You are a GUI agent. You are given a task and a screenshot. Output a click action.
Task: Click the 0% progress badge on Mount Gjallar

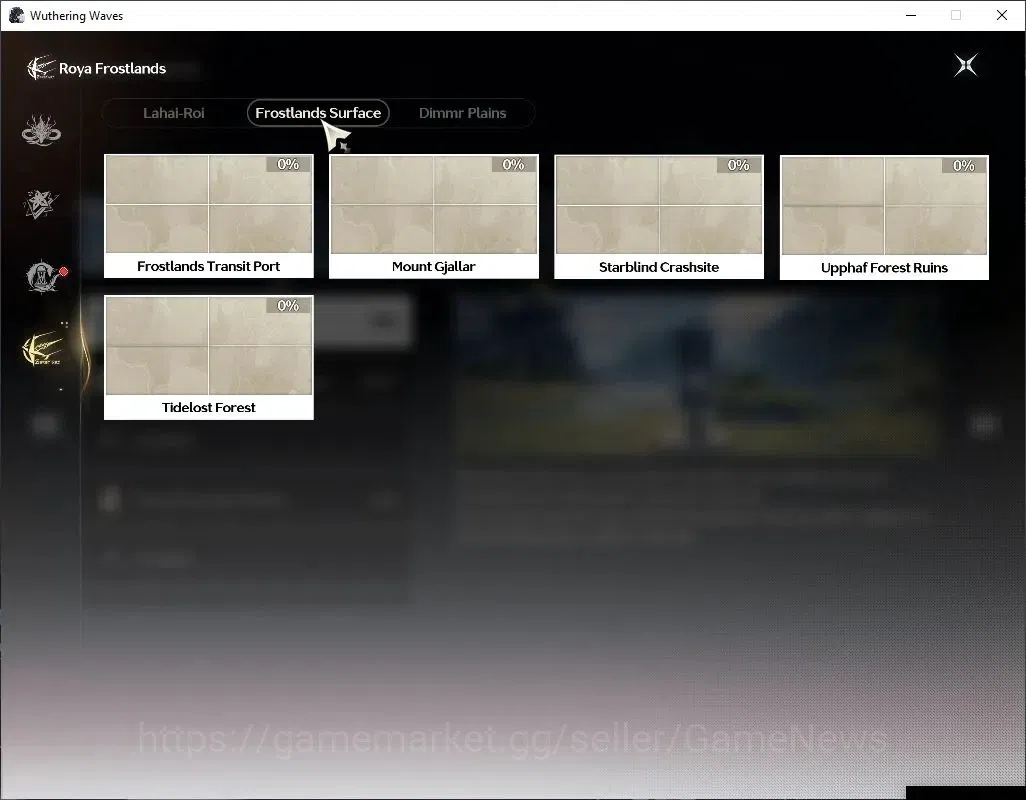click(514, 164)
